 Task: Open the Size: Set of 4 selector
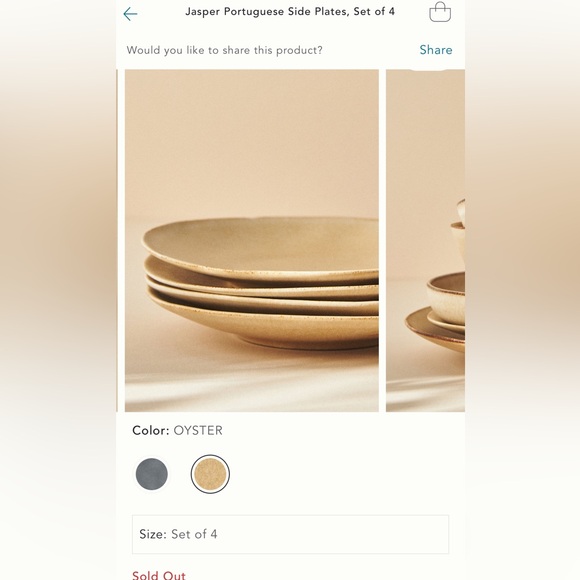(290, 534)
